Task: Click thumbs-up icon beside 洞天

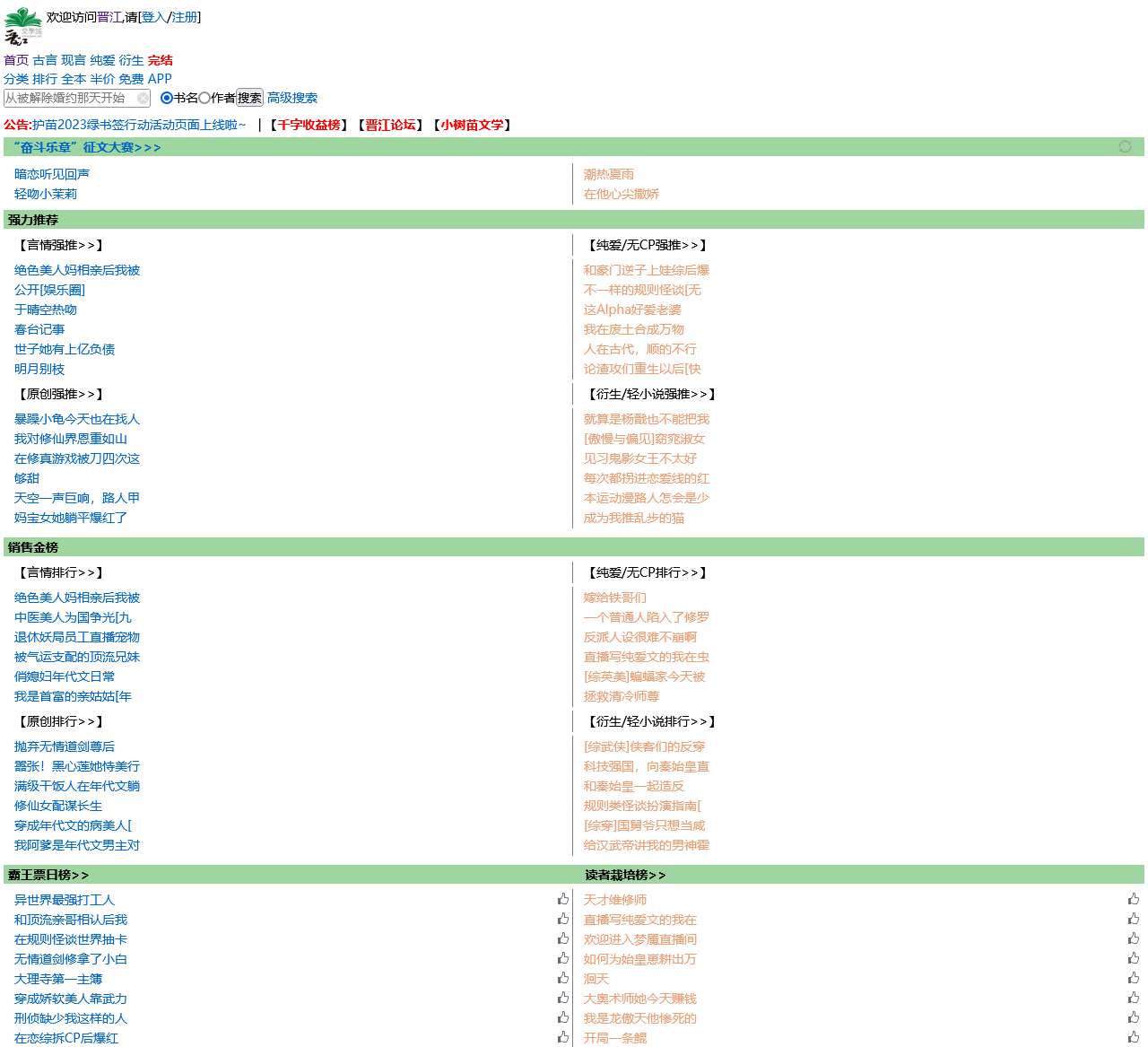Action: pos(1134,978)
